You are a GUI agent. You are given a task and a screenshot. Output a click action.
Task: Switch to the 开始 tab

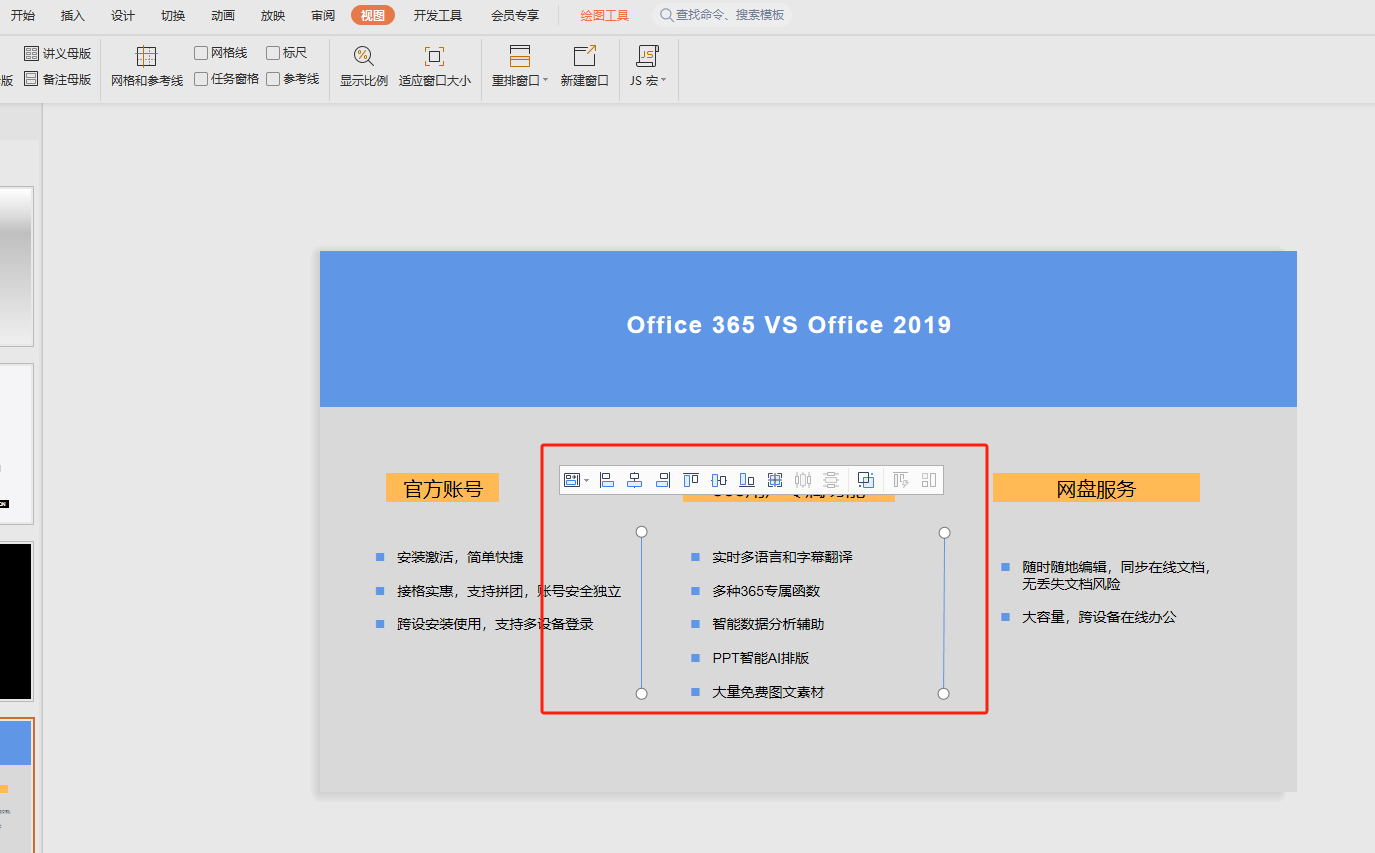point(23,15)
